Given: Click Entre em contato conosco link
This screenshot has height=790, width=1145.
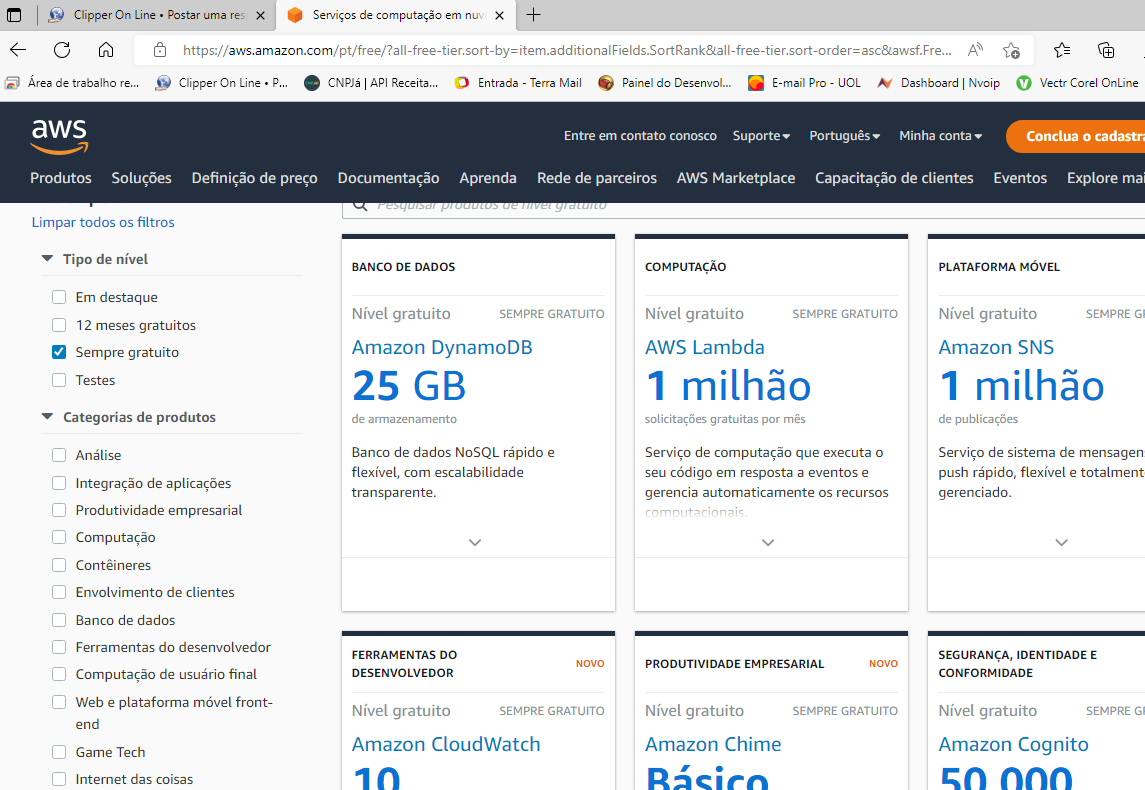Looking at the screenshot, I should coord(640,136).
